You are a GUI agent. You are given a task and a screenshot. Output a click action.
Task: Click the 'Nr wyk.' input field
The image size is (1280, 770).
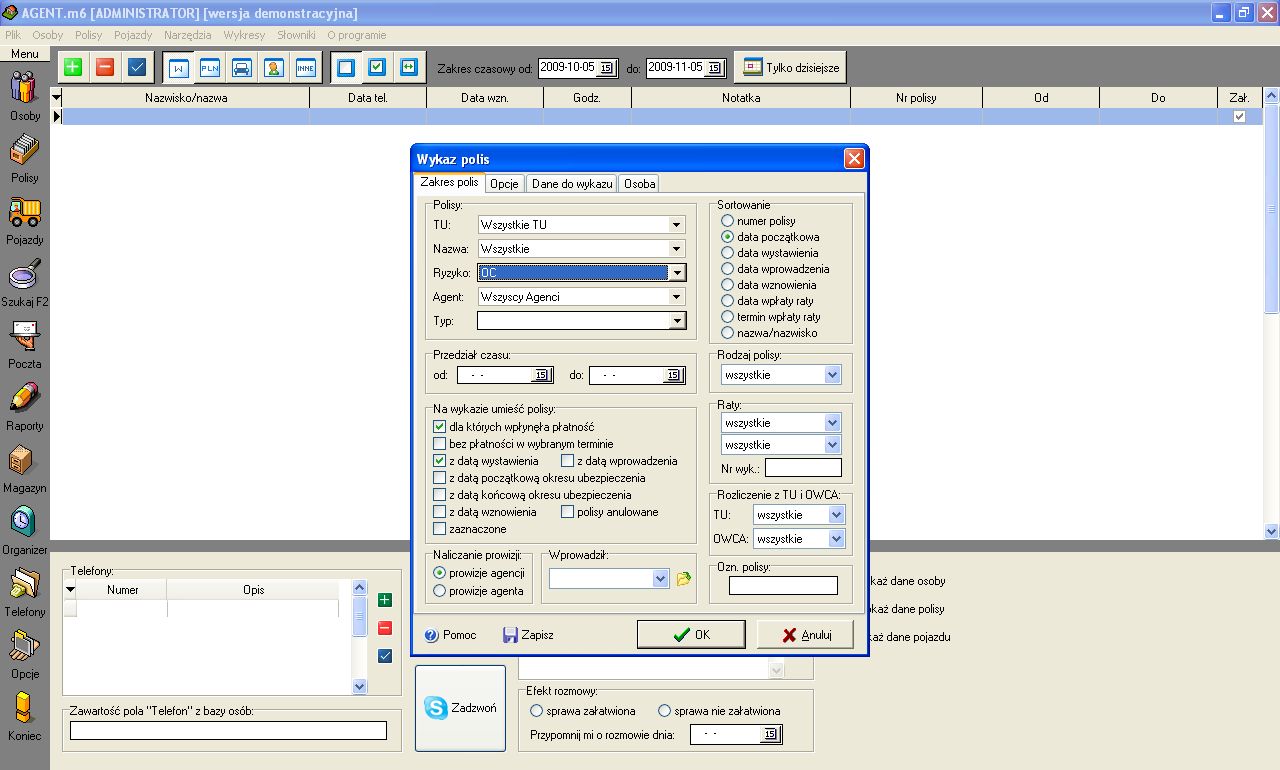(x=803, y=468)
